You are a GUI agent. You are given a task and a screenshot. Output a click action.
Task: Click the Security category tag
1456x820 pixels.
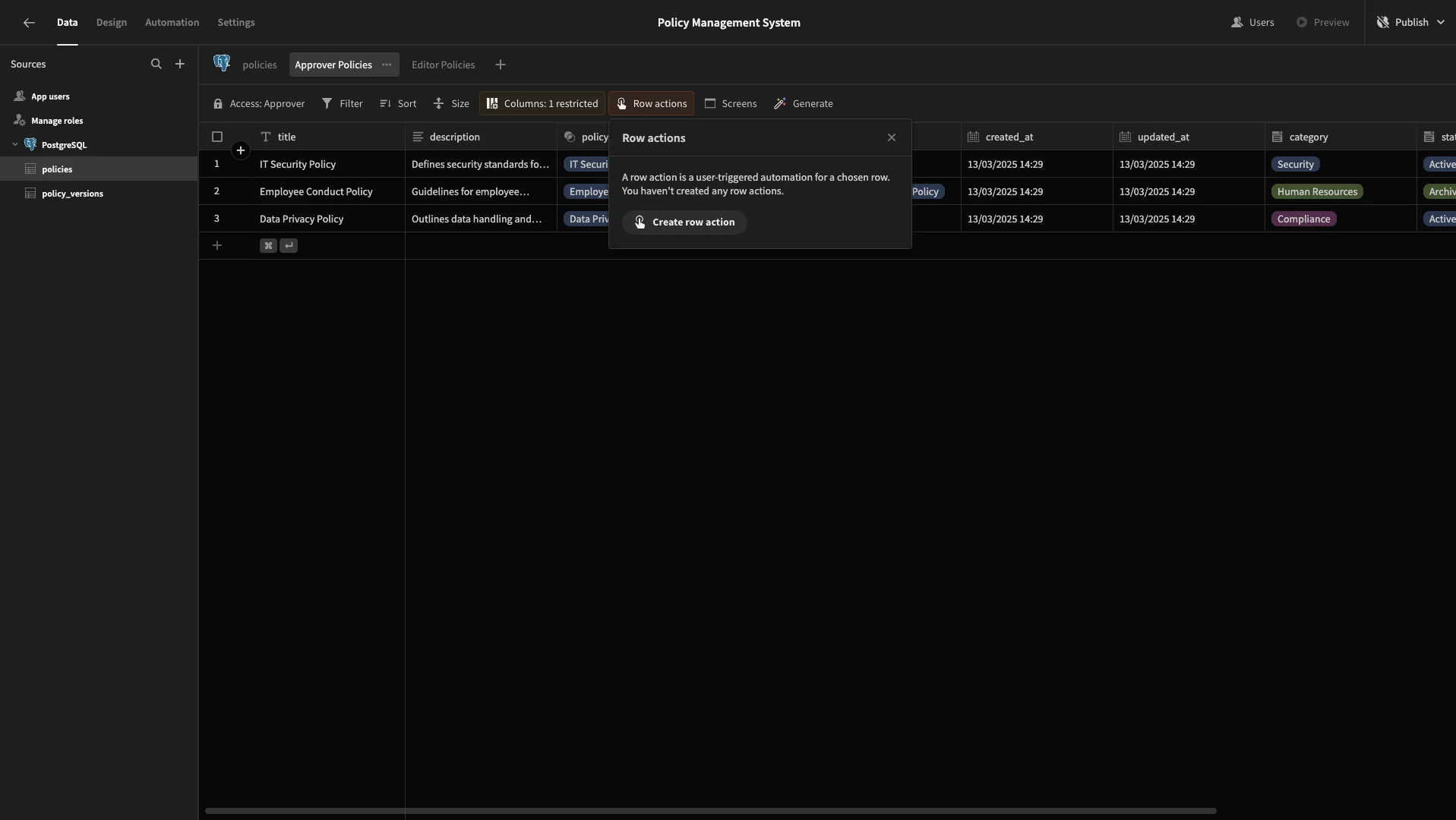(x=1295, y=164)
